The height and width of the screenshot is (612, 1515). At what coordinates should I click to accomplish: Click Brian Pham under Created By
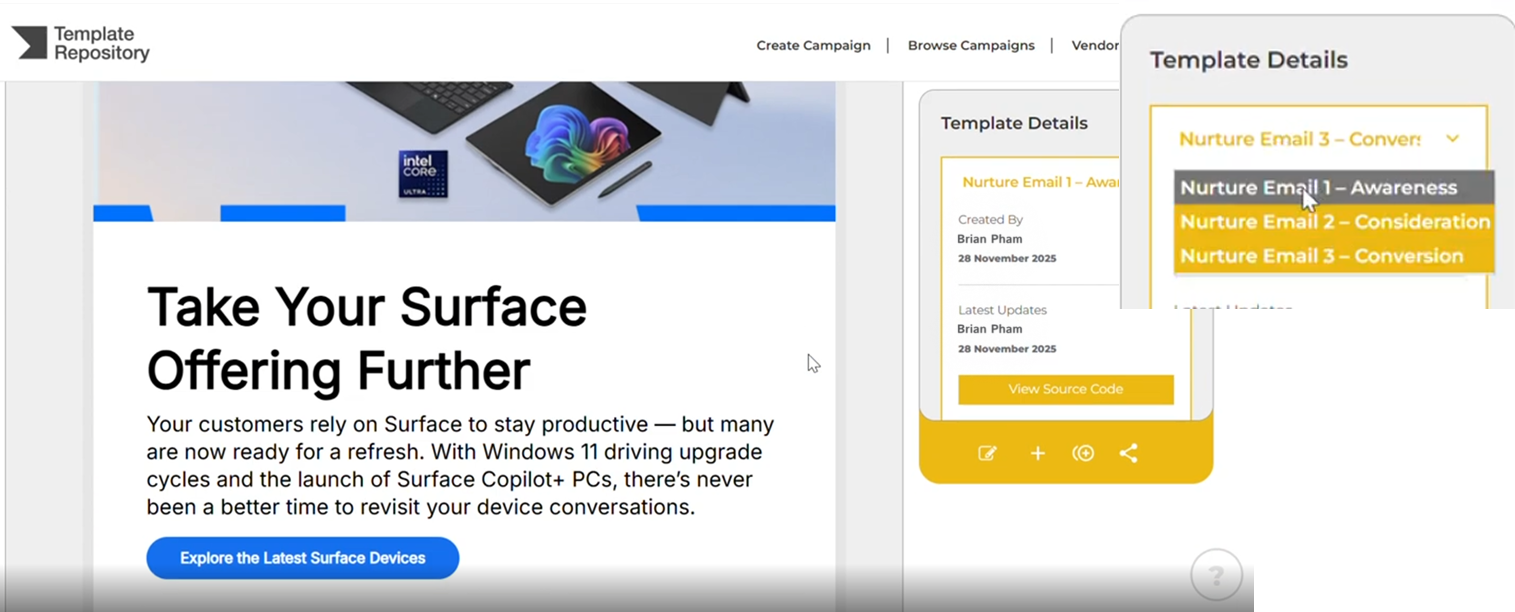990,239
